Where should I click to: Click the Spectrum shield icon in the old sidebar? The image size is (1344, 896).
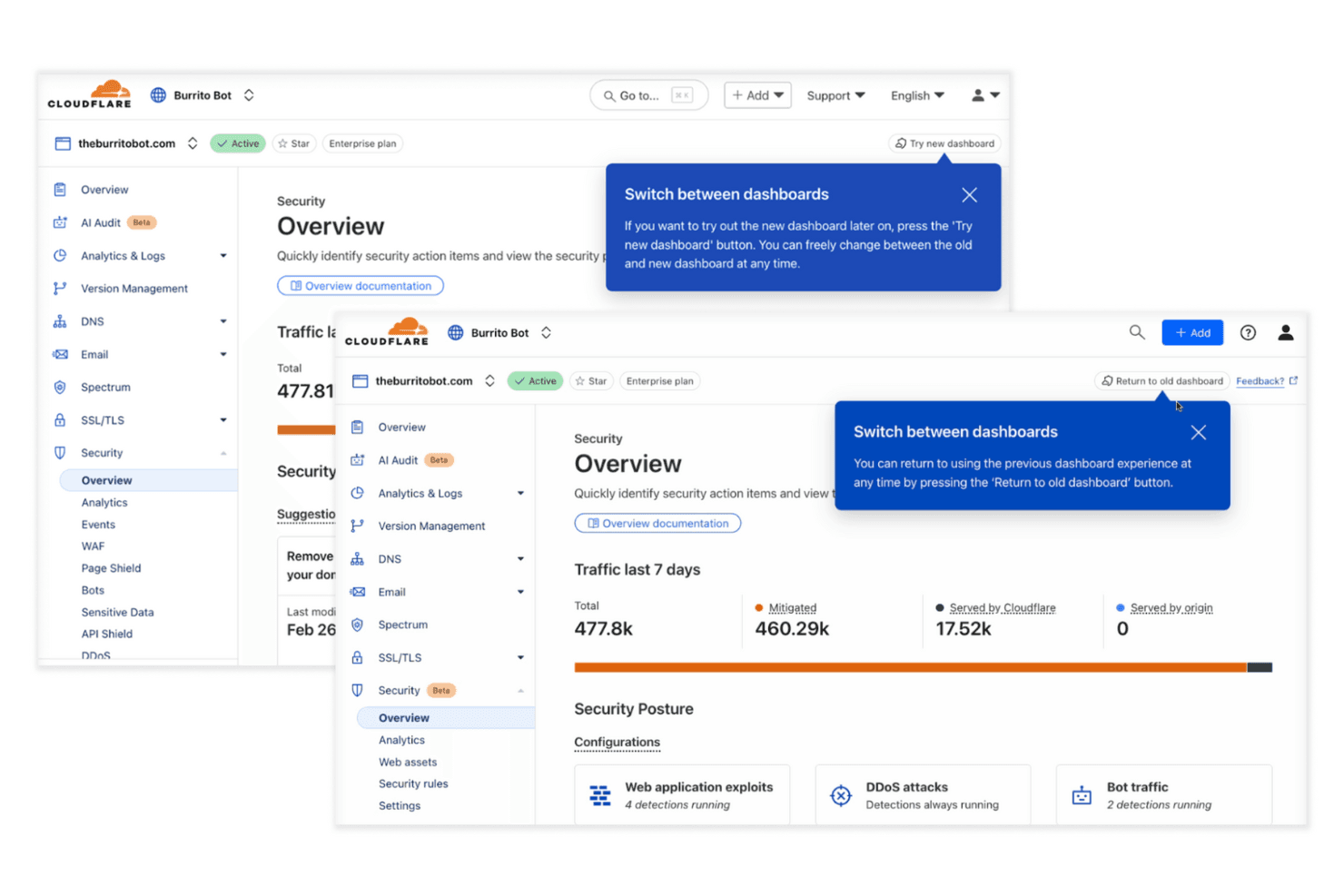tap(60, 388)
